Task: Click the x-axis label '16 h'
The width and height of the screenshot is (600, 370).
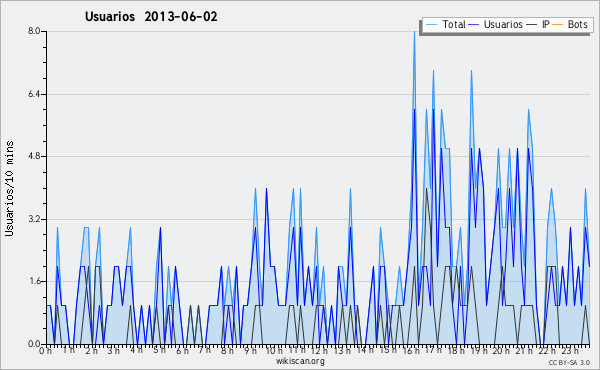Action: click(x=411, y=351)
